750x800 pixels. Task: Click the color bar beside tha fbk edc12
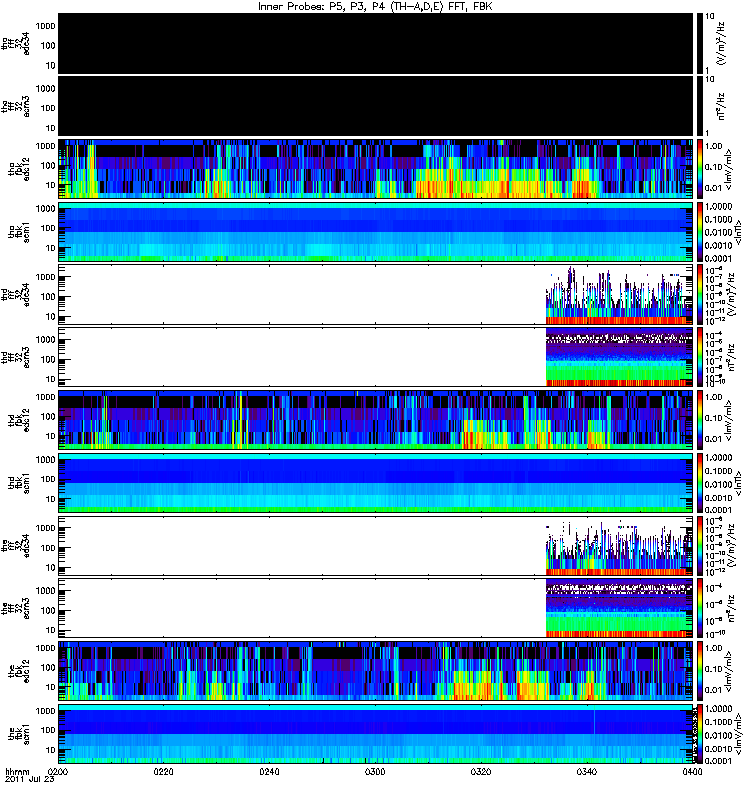(x=700, y=169)
